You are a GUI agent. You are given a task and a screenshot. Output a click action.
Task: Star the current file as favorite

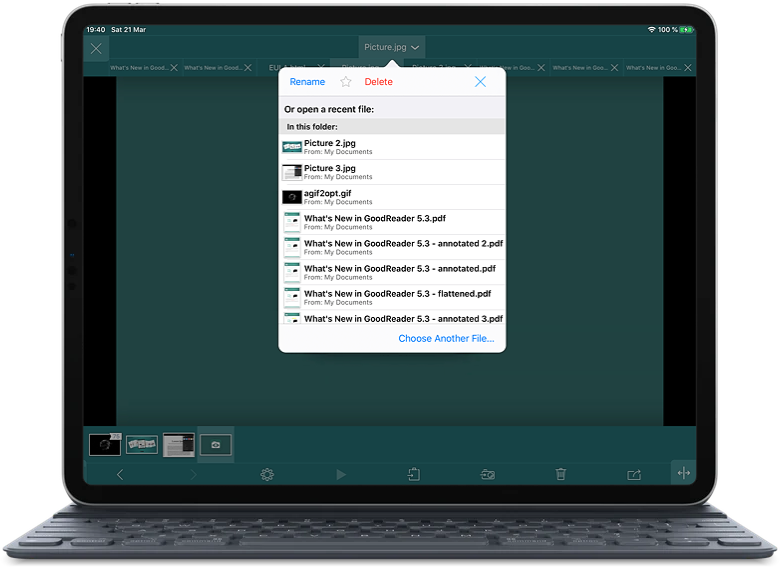(x=346, y=82)
